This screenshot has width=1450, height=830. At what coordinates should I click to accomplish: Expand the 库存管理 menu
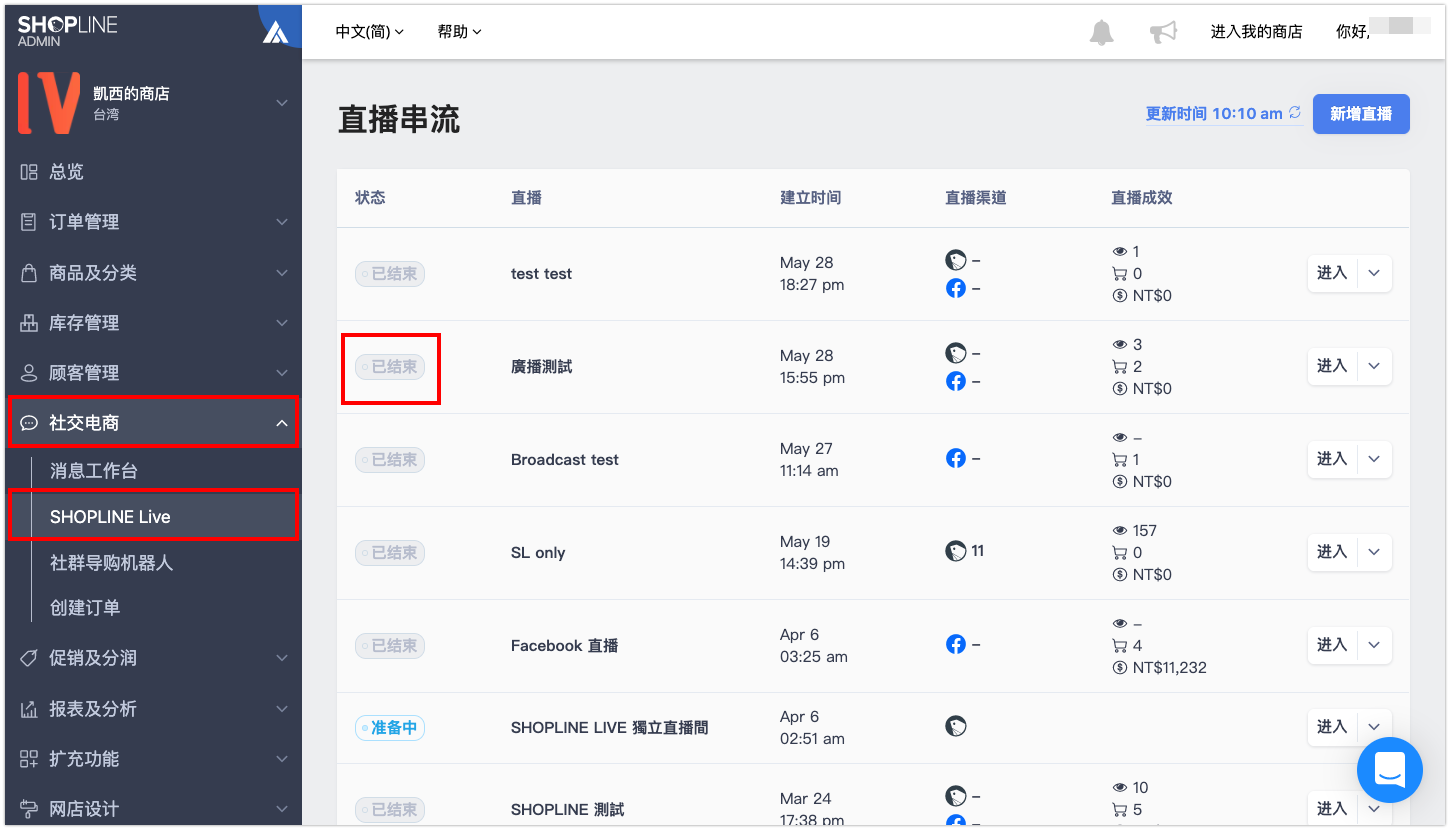(x=153, y=323)
